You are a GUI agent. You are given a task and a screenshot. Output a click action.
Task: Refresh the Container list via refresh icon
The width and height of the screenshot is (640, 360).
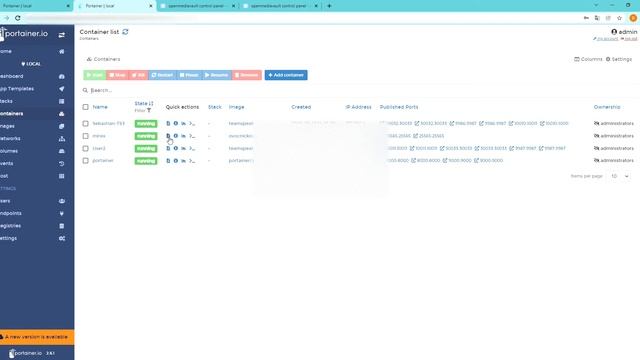[x=125, y=32]
